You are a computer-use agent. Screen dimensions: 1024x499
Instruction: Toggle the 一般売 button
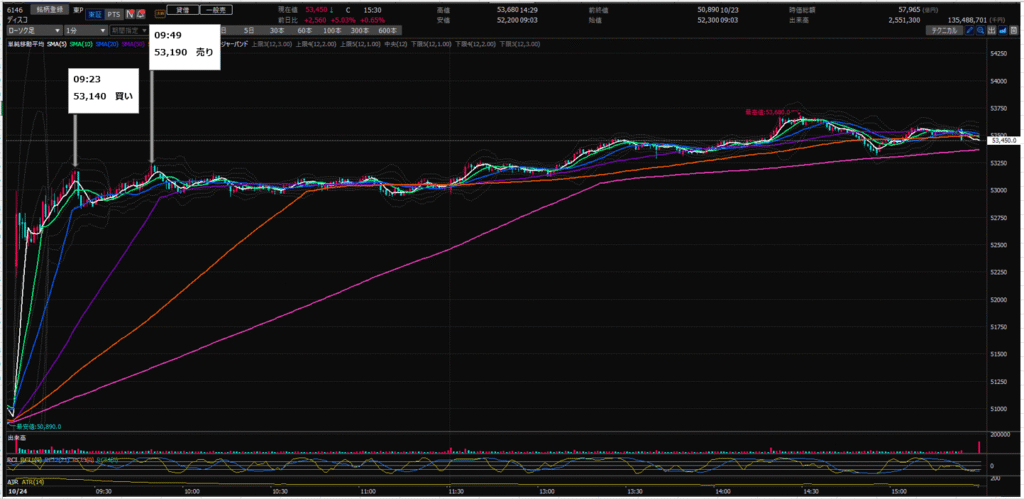pyautogui.click(x=215, y=8)
